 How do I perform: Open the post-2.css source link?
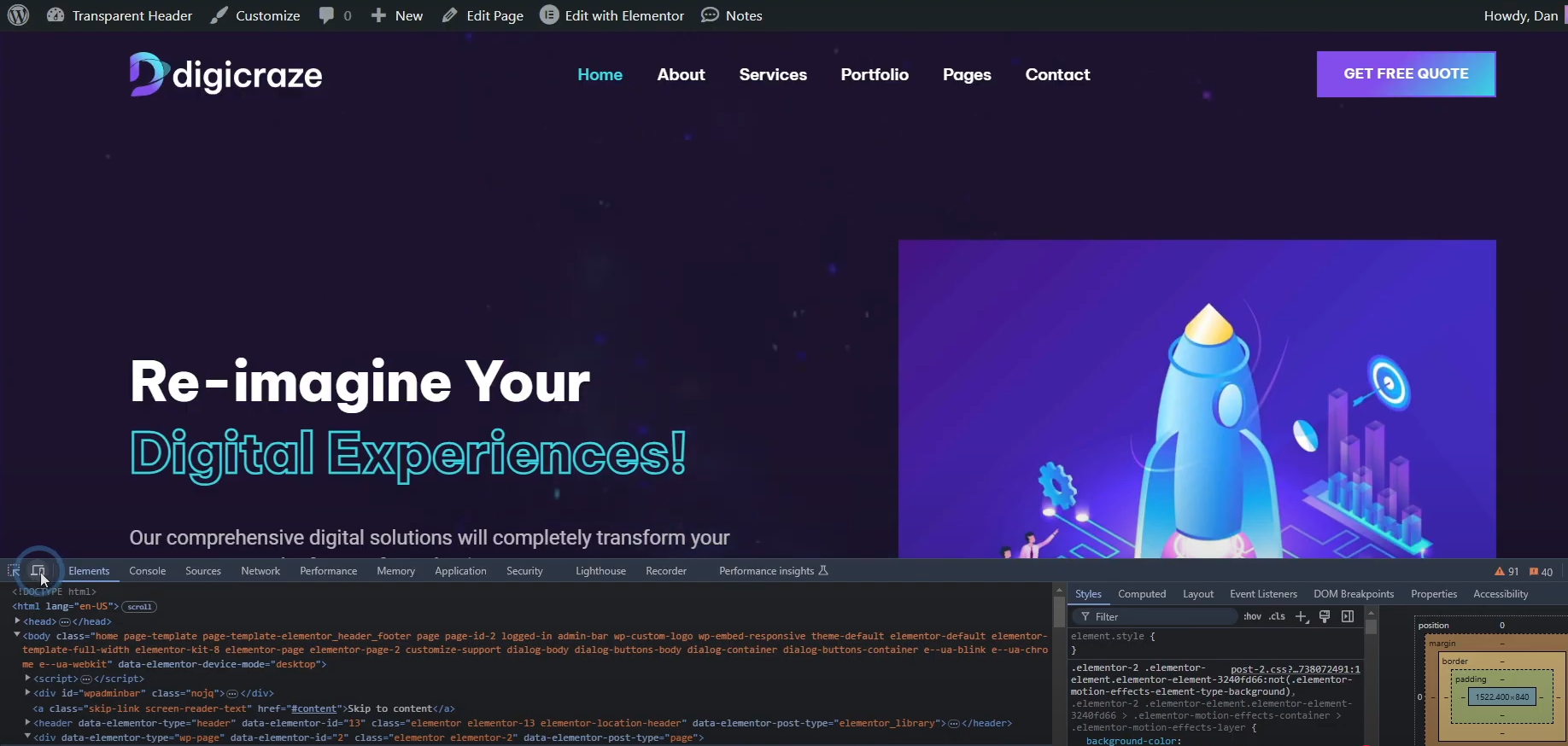[1295, 669]
